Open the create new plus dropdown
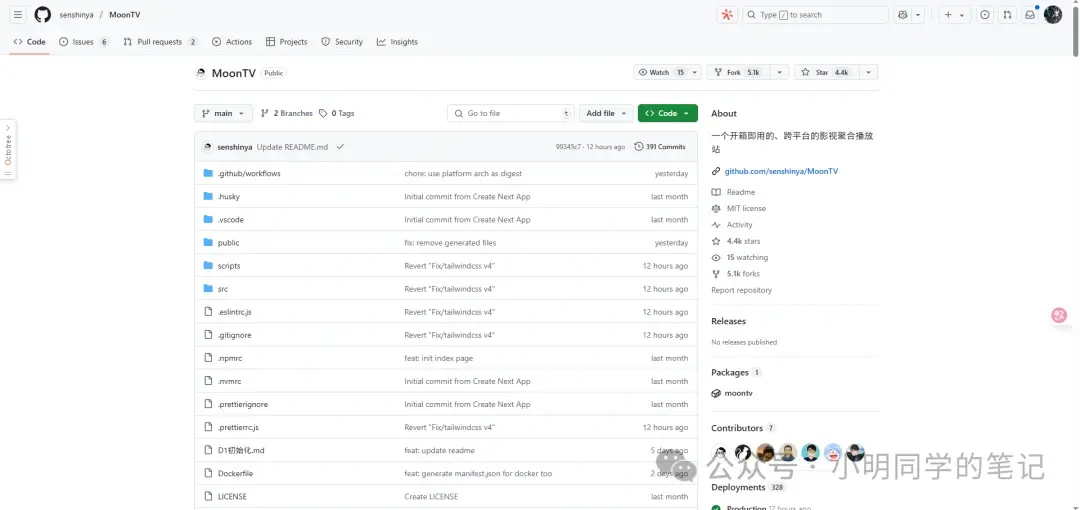 click(x=954, y=14)
